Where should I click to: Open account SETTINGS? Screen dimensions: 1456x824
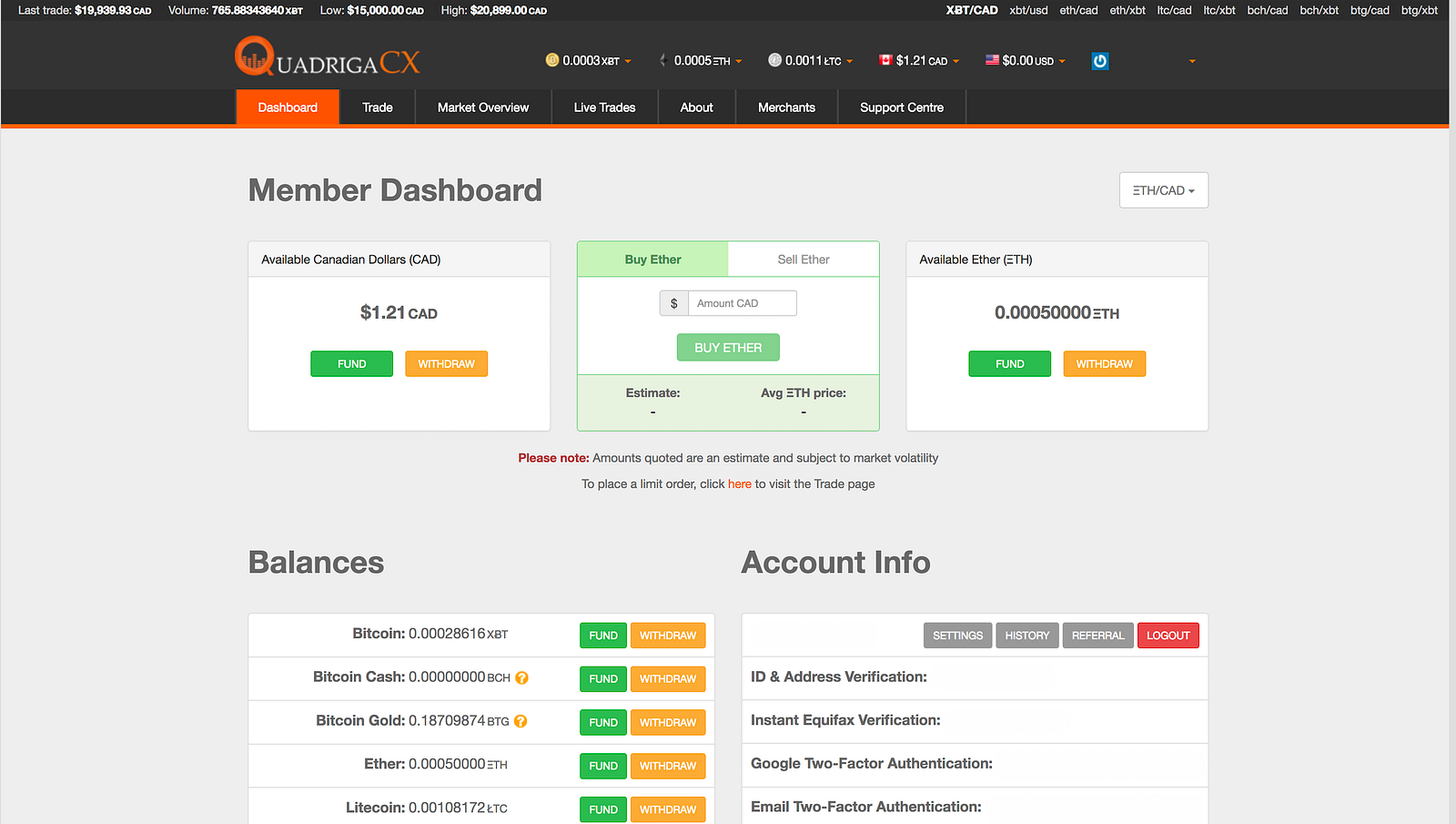(958, 636)
